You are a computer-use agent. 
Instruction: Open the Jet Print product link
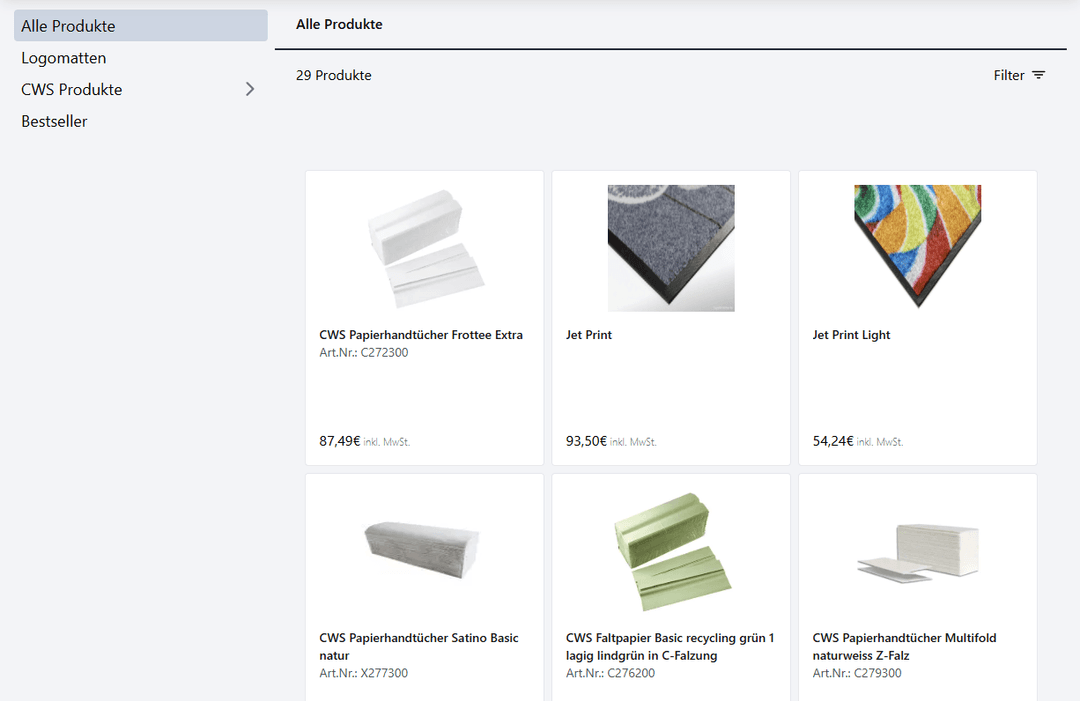point(589,334)
